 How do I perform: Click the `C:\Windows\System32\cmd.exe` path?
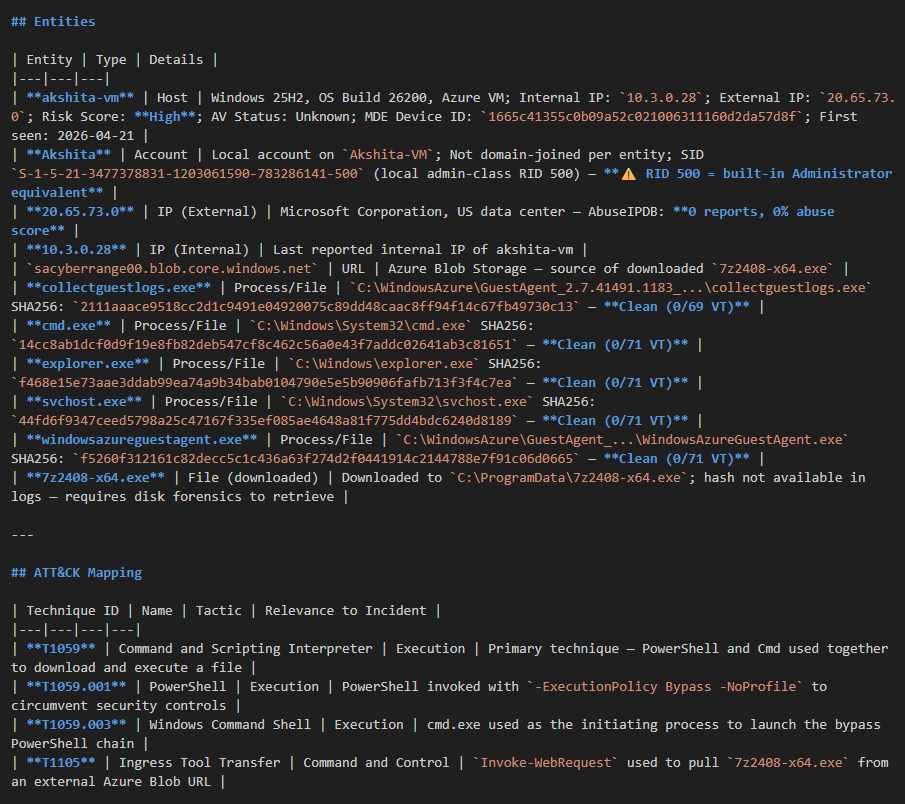(361, 327)
